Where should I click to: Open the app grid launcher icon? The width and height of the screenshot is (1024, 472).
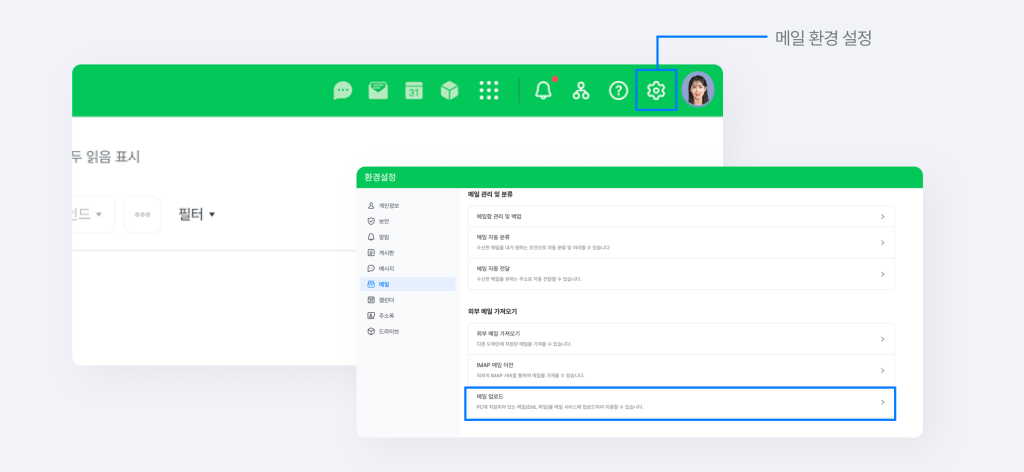(488, 90)
